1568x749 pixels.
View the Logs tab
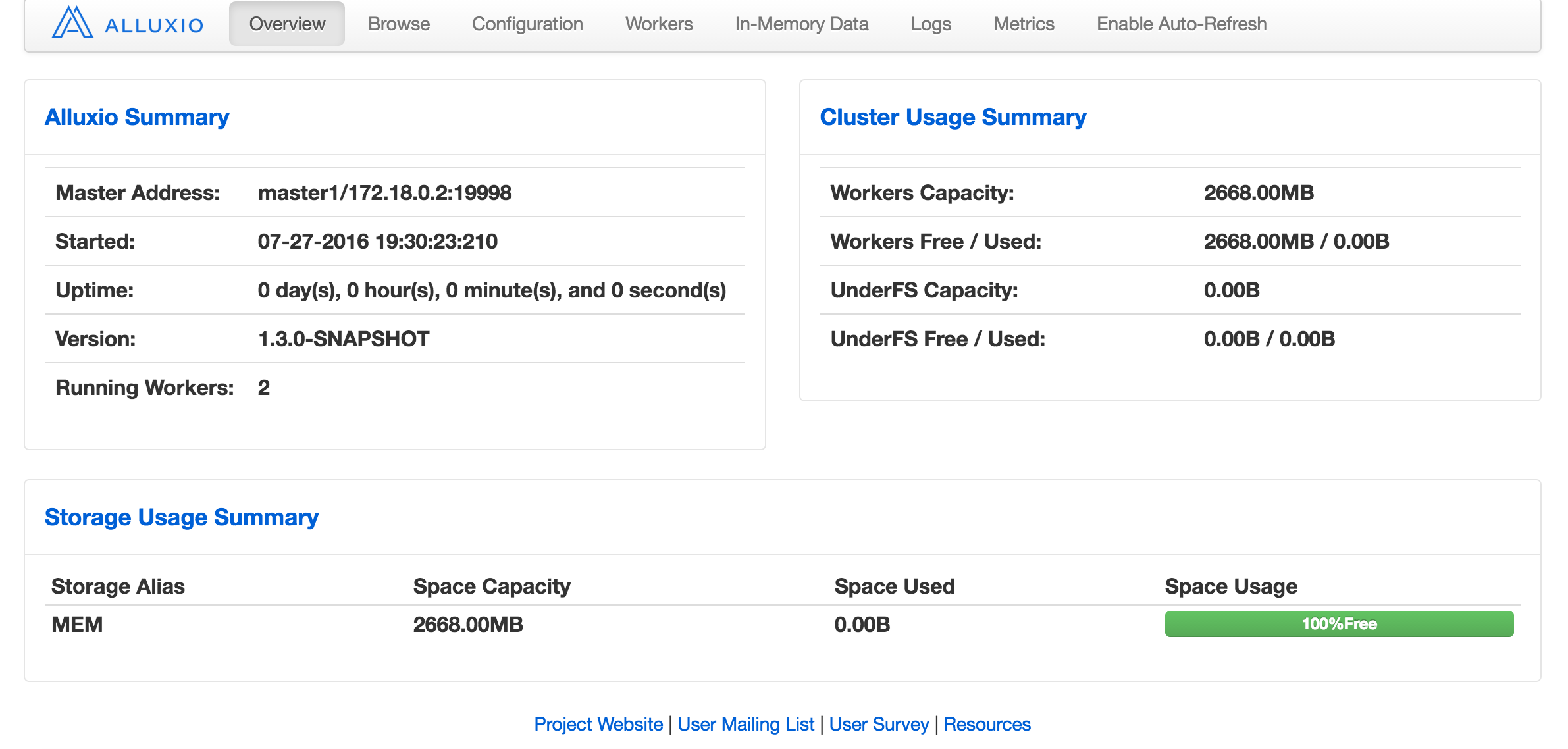point(931,24)
